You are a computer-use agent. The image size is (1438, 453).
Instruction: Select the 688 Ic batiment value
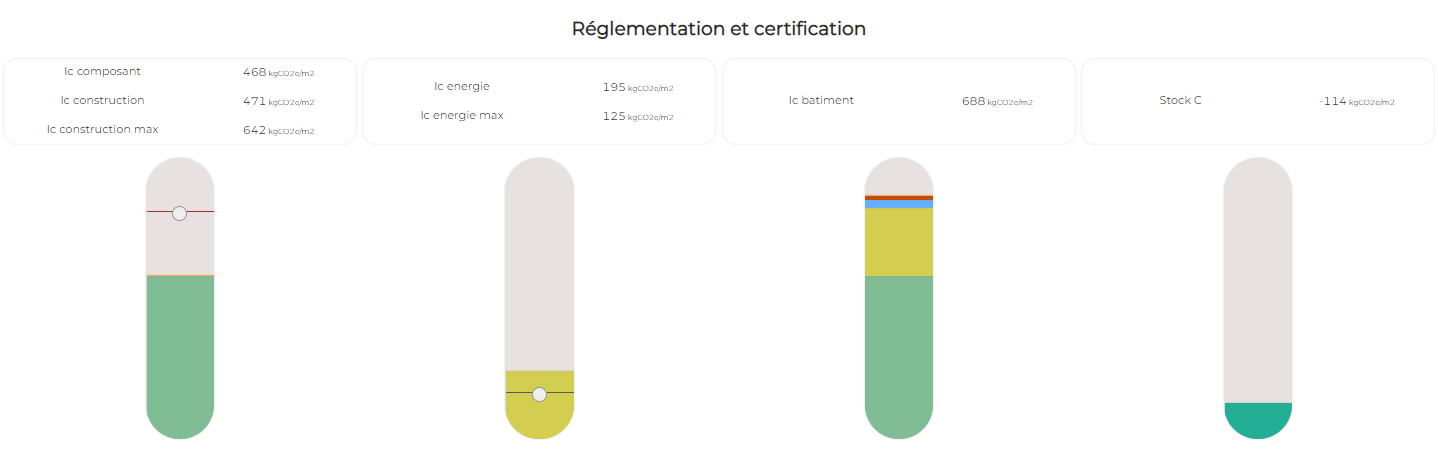[973, 101]
